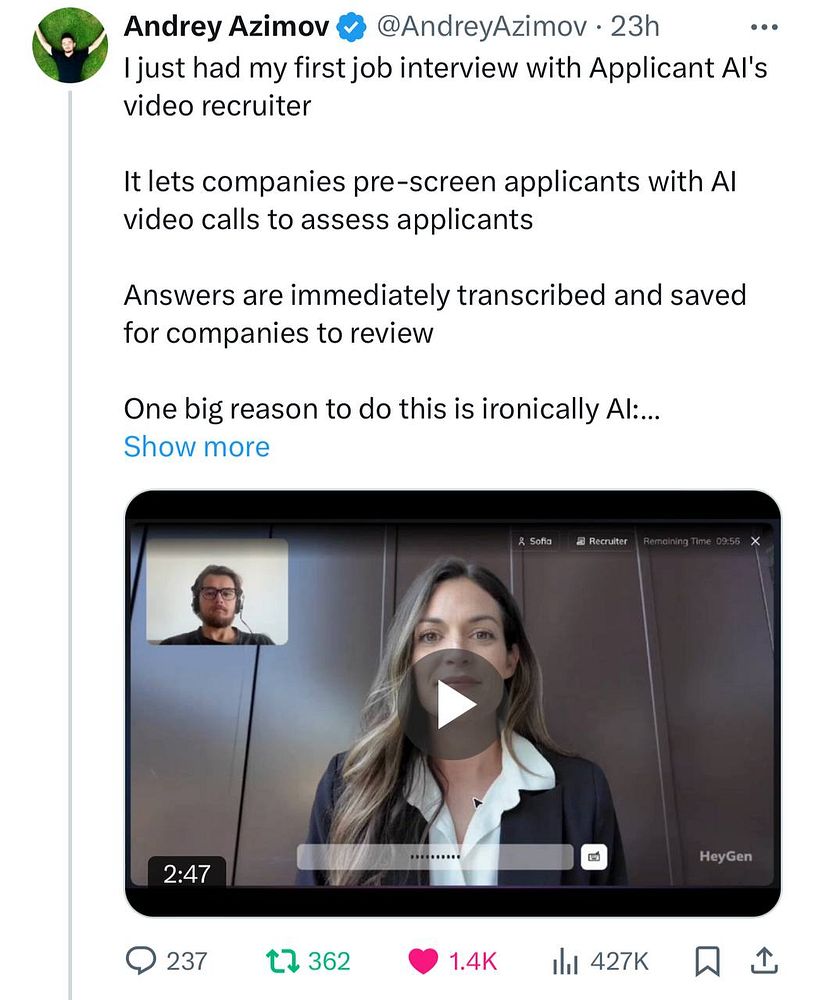Open the @AndreyAzimov handle link
The width and height of the screenshot is (815, 1000).
482,27
